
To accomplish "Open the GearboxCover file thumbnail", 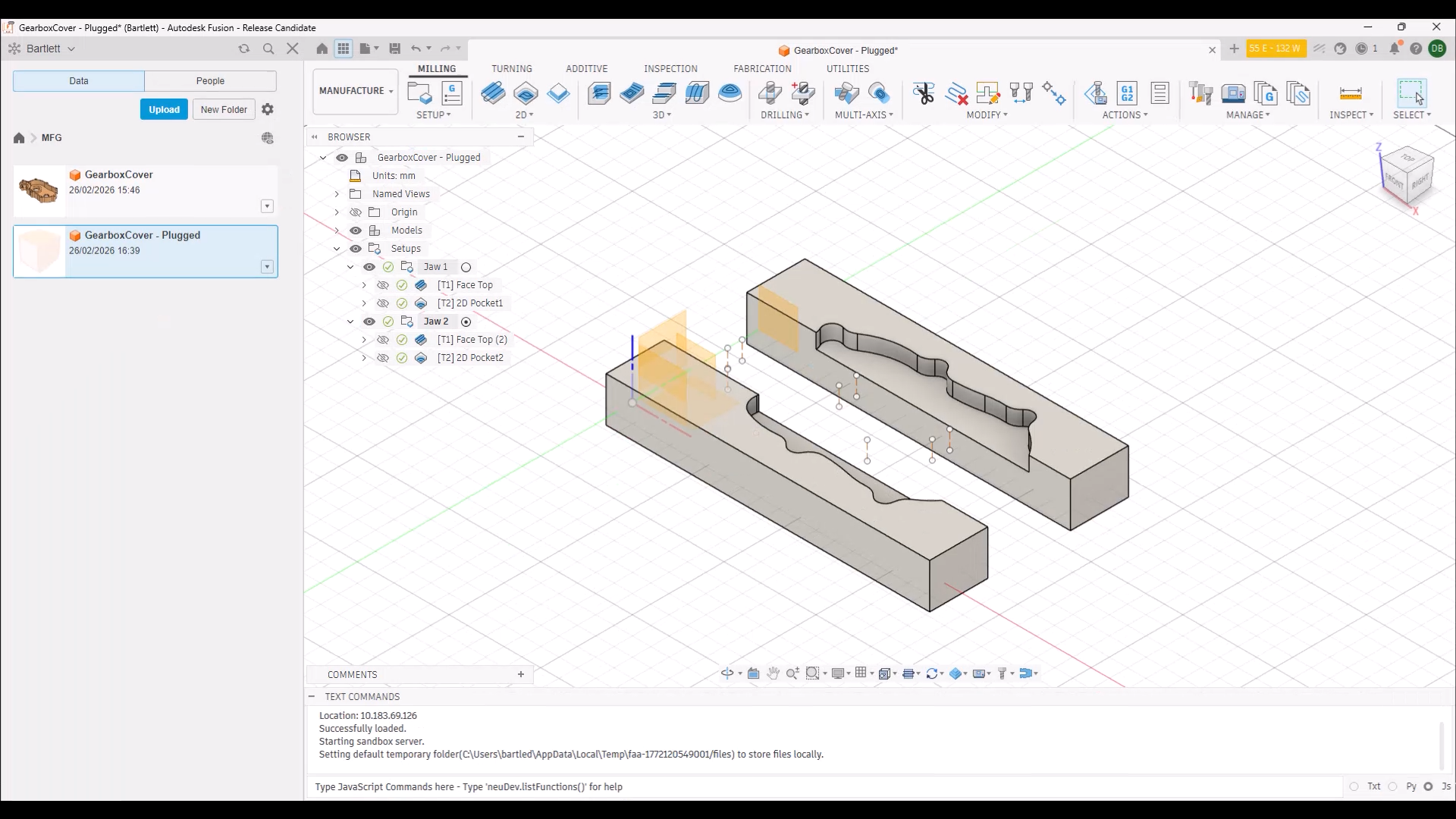I will coord(39,190).
